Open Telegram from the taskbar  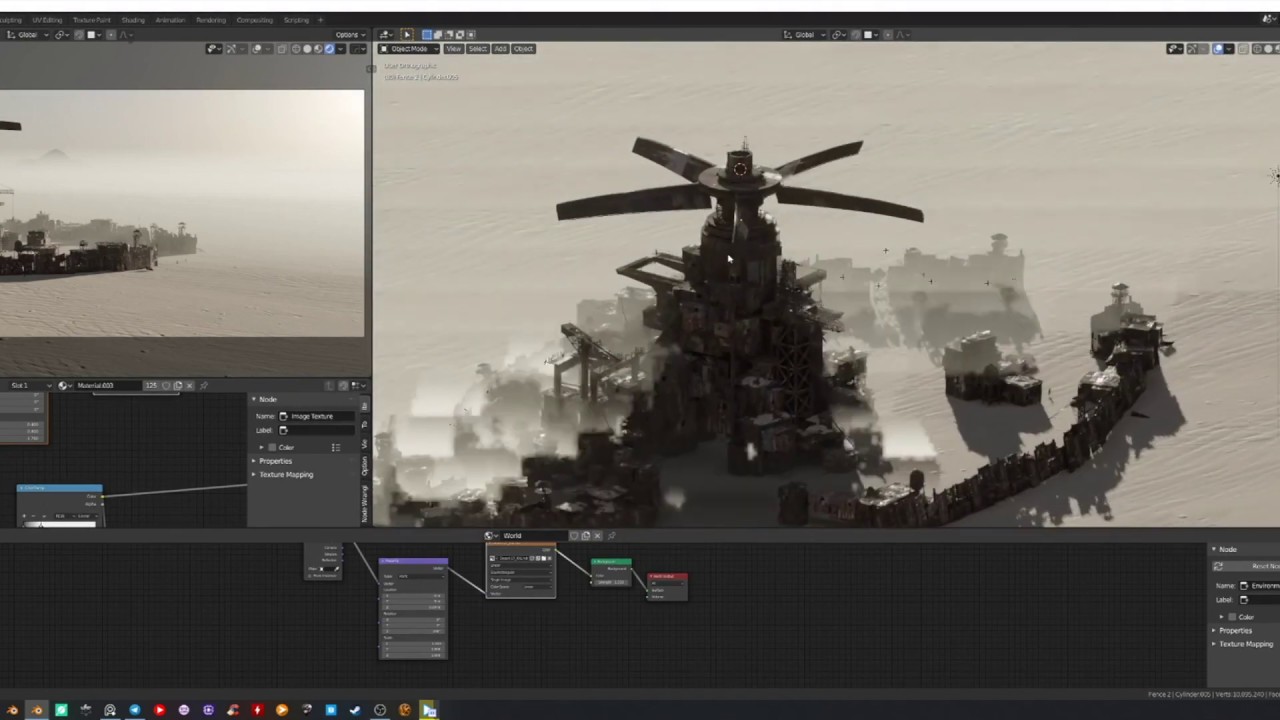(x=135, y=710)
